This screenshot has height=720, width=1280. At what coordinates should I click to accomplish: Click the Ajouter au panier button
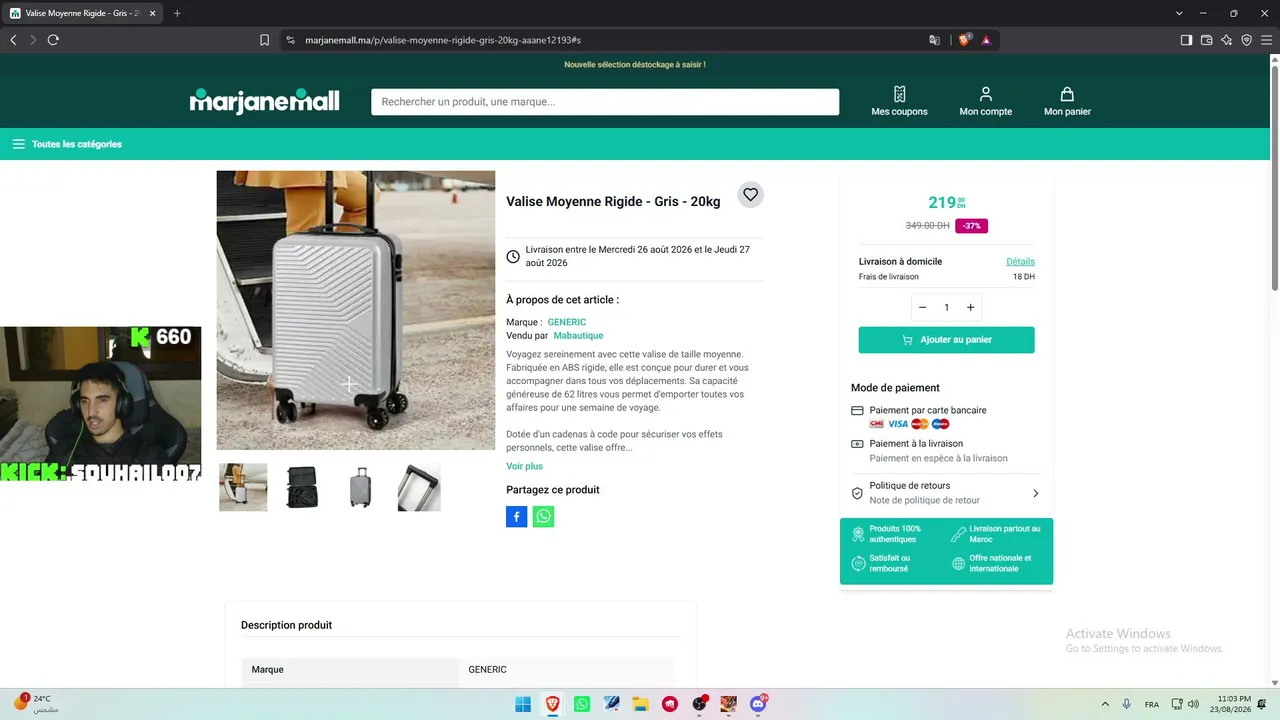tap(946, 340)
